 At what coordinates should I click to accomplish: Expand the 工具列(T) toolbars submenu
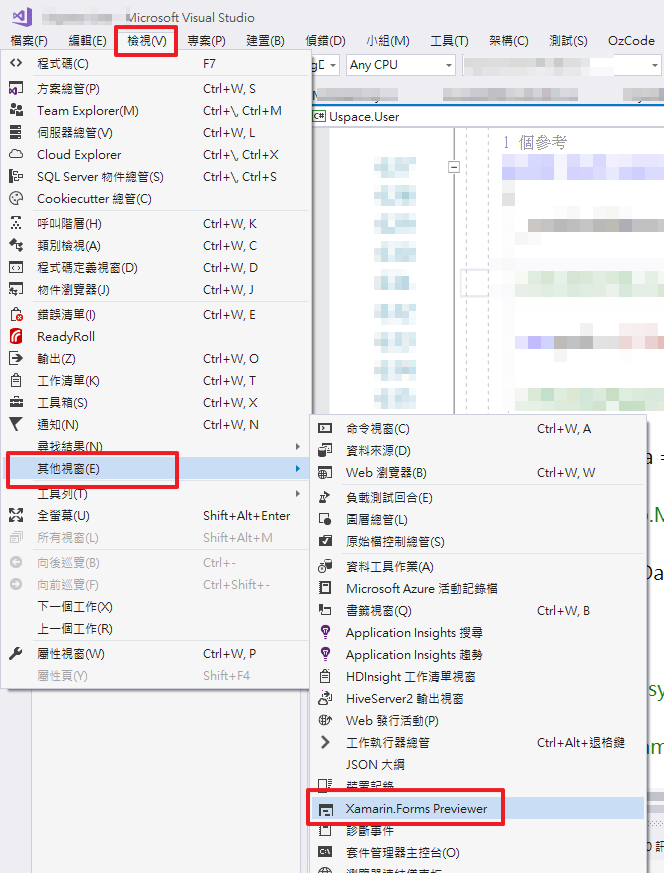point(156,494)
